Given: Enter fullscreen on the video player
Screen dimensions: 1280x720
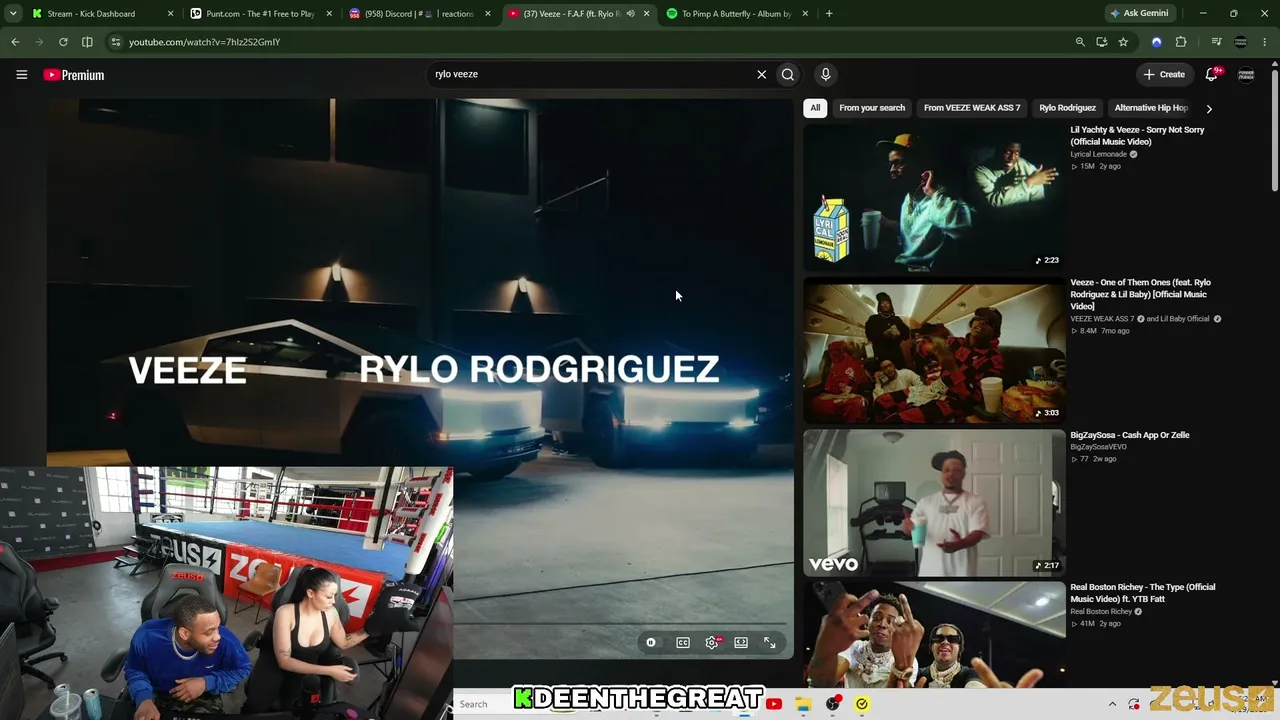Looking at the screenshot, I should (x=770, y=643).
